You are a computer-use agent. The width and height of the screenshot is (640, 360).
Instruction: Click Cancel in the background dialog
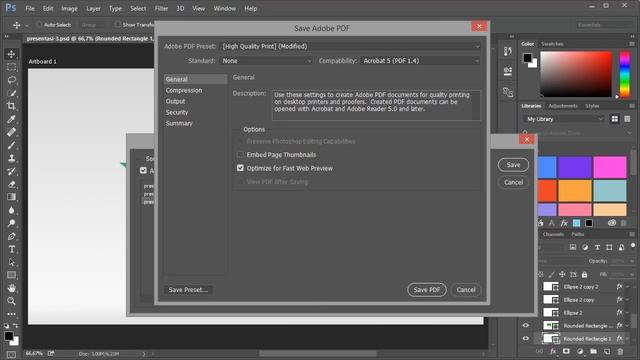[513, 182]
